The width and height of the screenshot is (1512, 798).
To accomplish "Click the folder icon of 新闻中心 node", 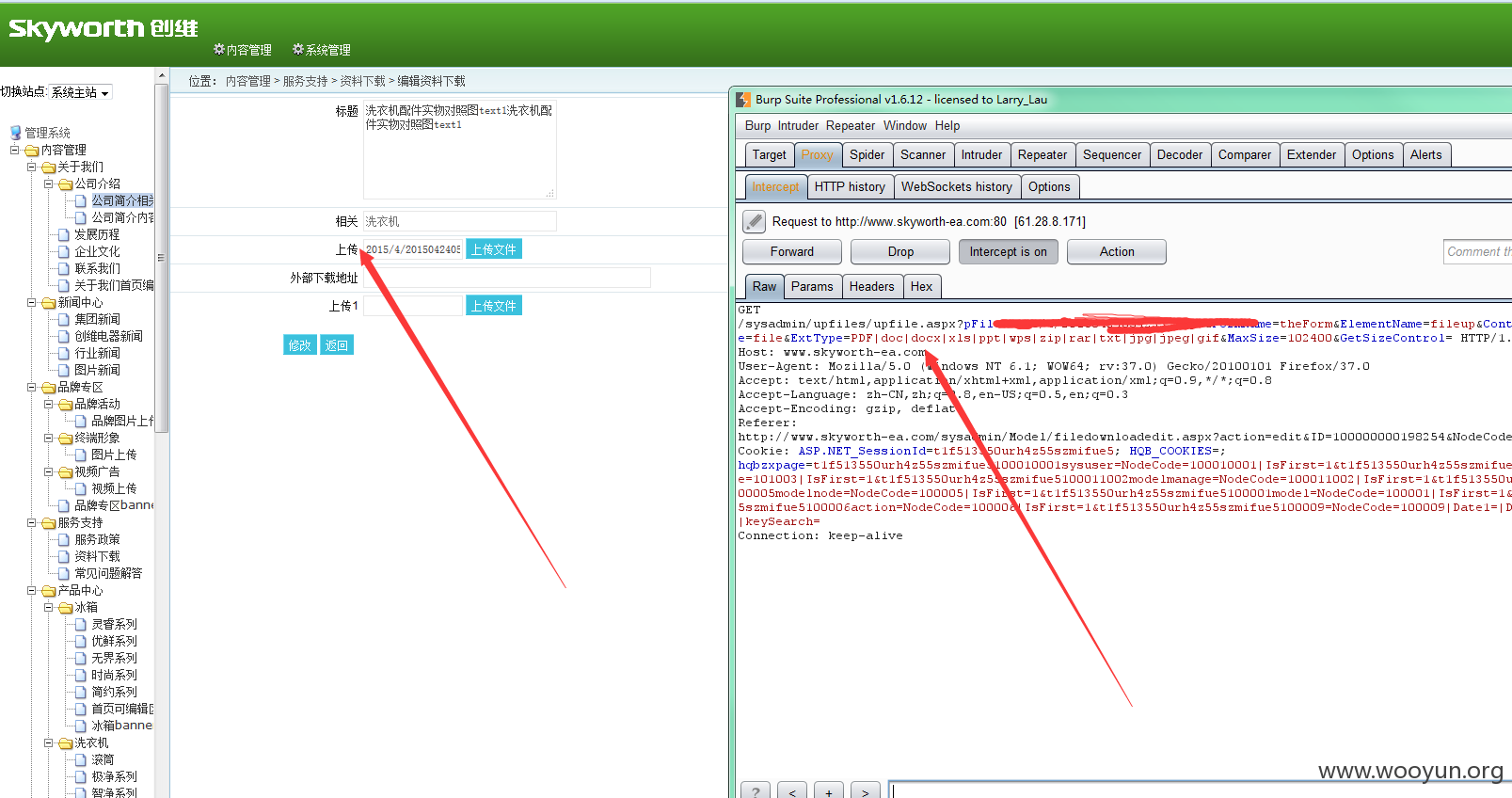I will 49,303.
